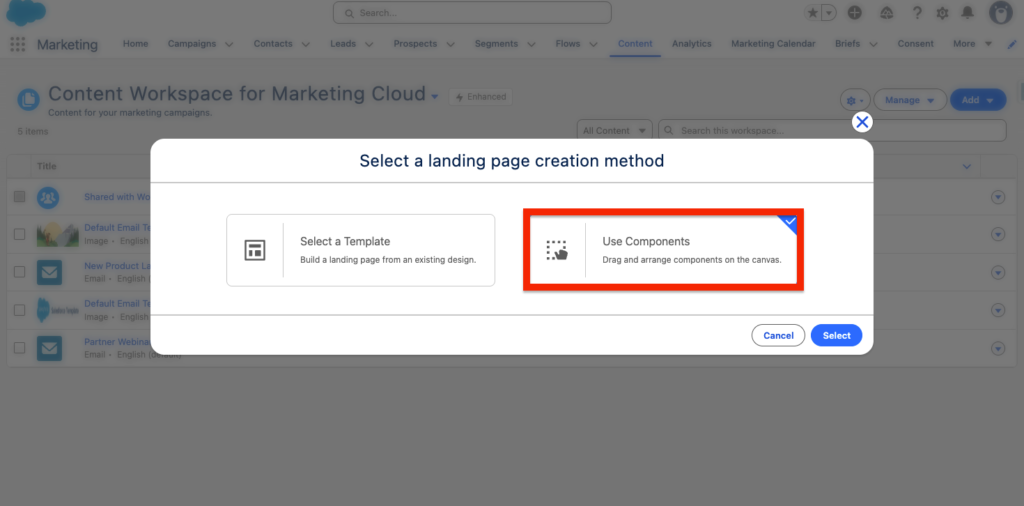Close the landing page dialog with X

(862, 122)
